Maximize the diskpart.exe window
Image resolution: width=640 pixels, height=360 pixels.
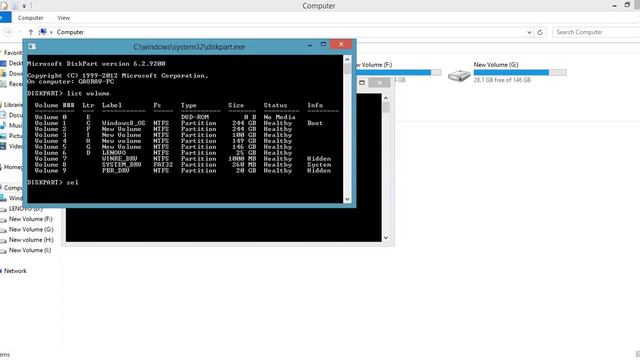coord(323,44)
